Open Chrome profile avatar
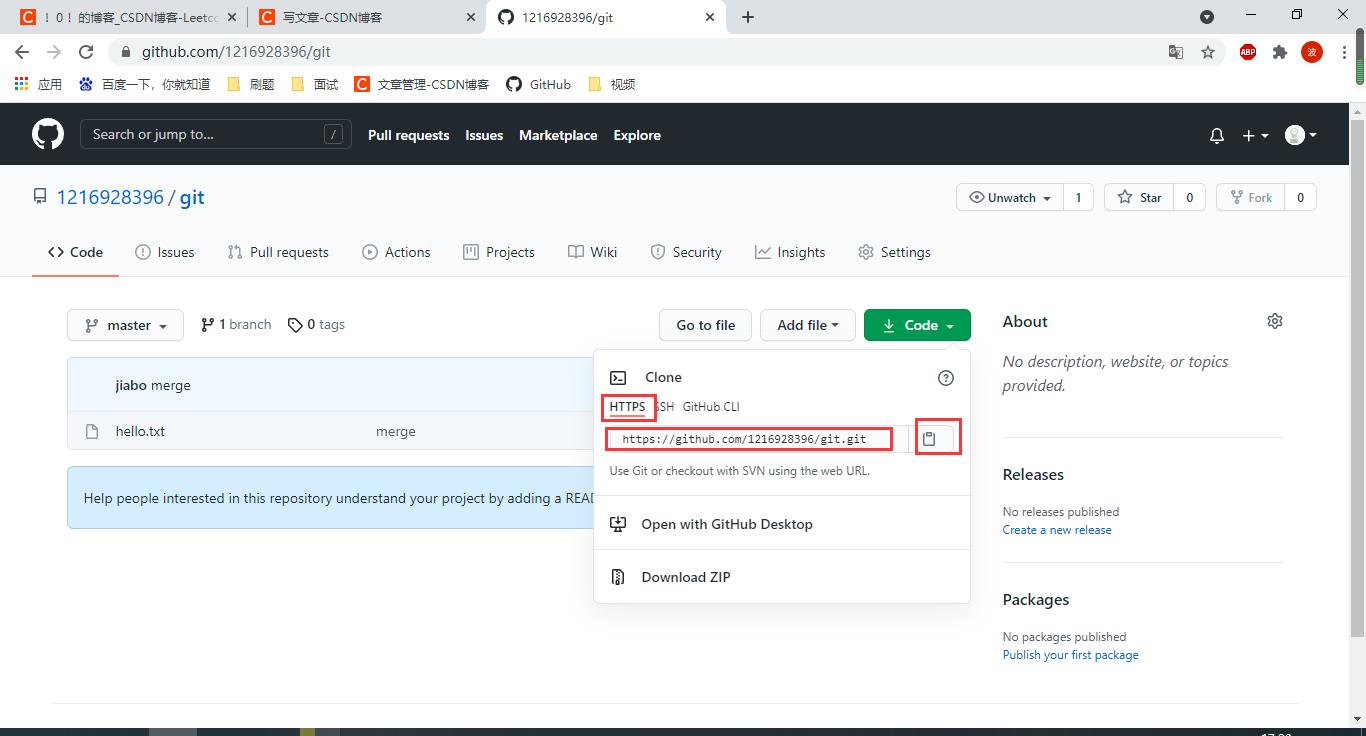Screen dimensions: 1366x736 click(x=1312, y=52)
